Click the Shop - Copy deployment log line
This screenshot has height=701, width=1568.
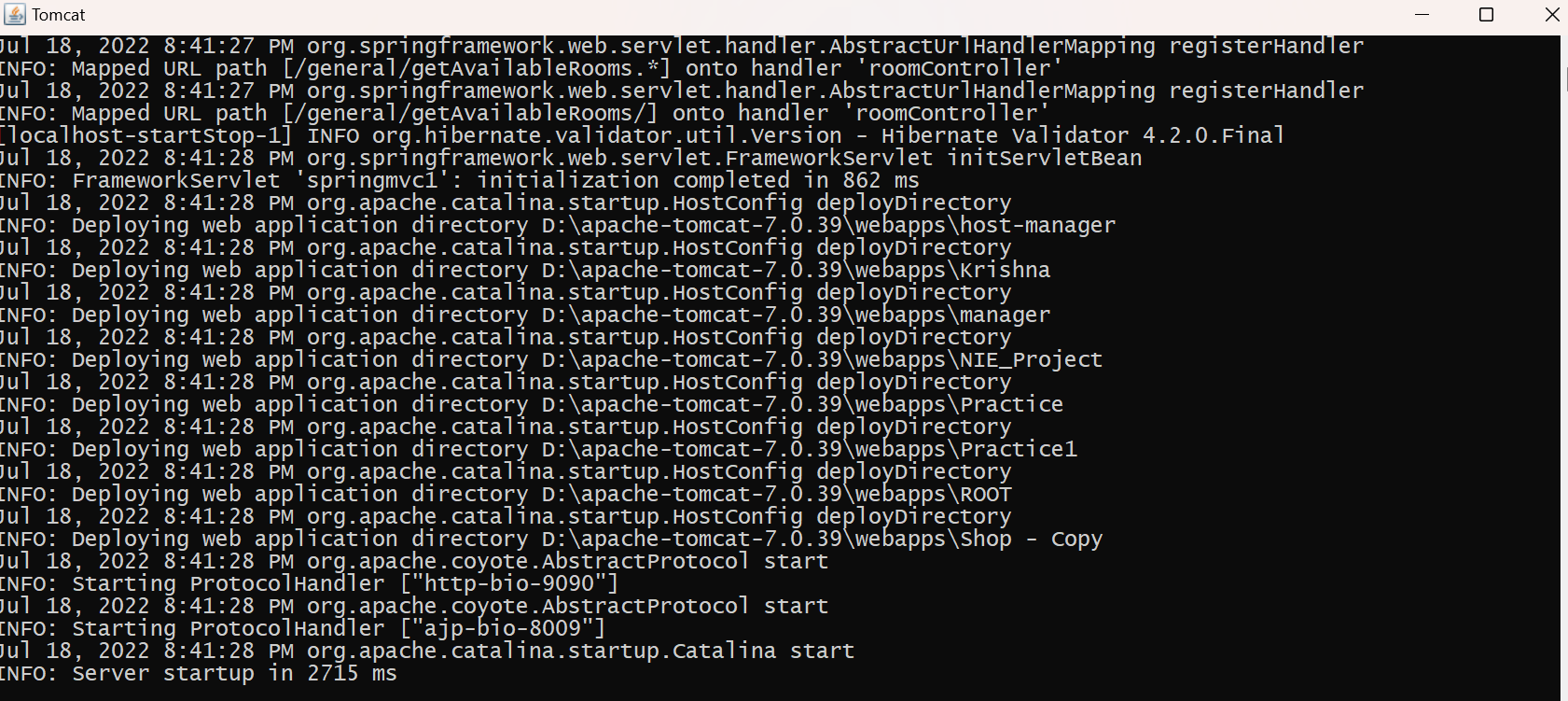[550, 539]
